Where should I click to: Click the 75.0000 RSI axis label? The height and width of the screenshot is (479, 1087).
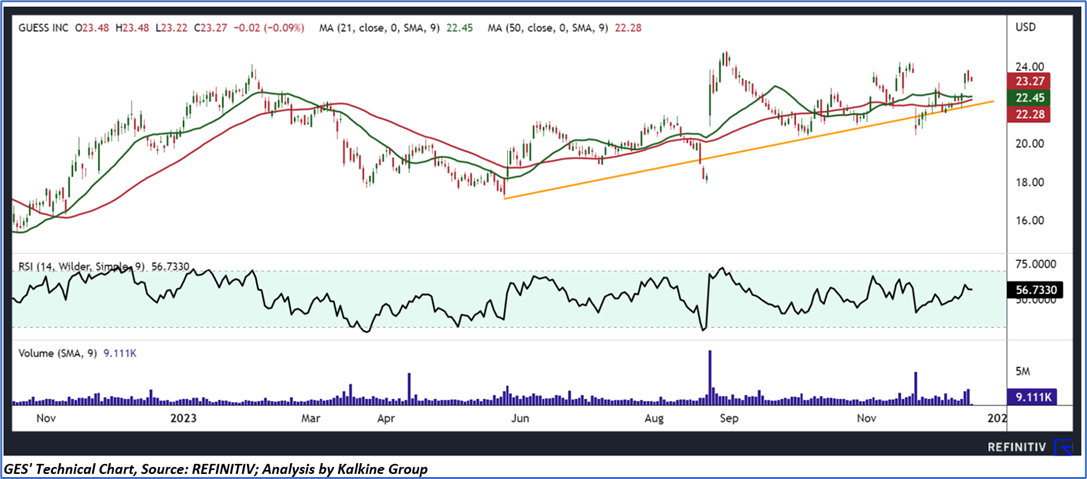point(1036,264)
